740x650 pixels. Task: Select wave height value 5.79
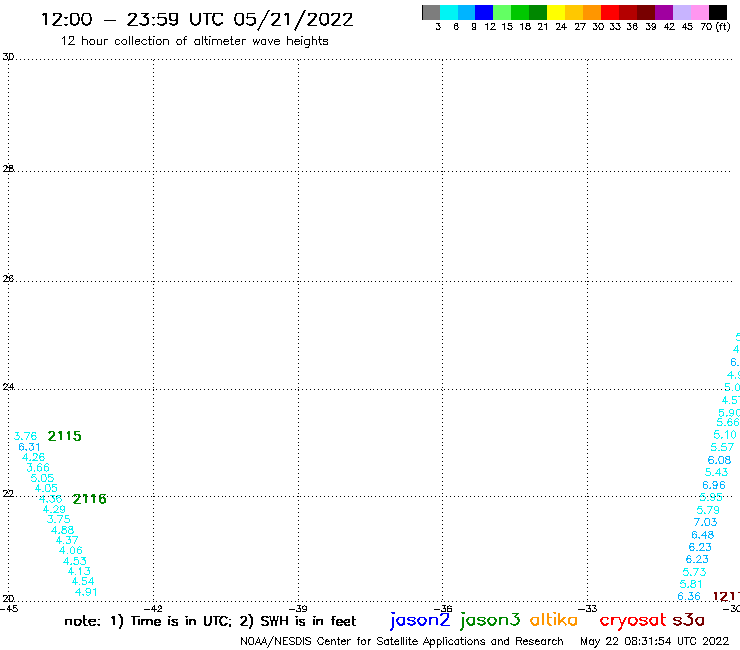tap(708, 510)
